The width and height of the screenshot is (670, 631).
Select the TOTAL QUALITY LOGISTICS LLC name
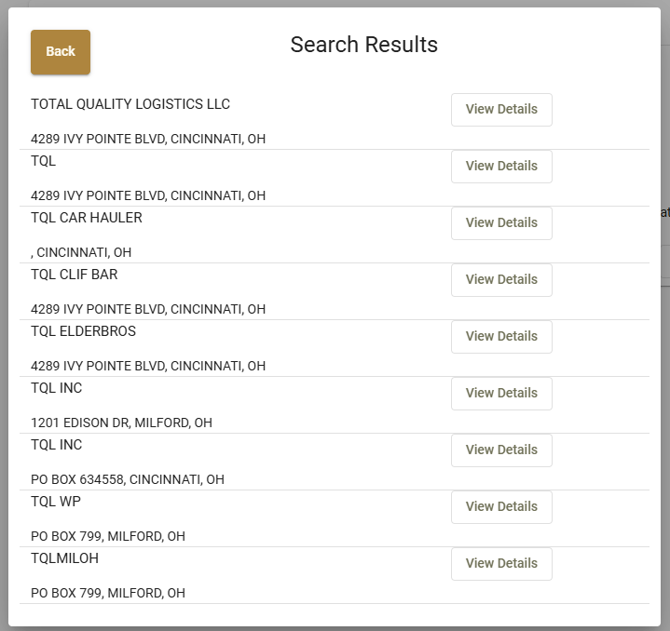130,104
